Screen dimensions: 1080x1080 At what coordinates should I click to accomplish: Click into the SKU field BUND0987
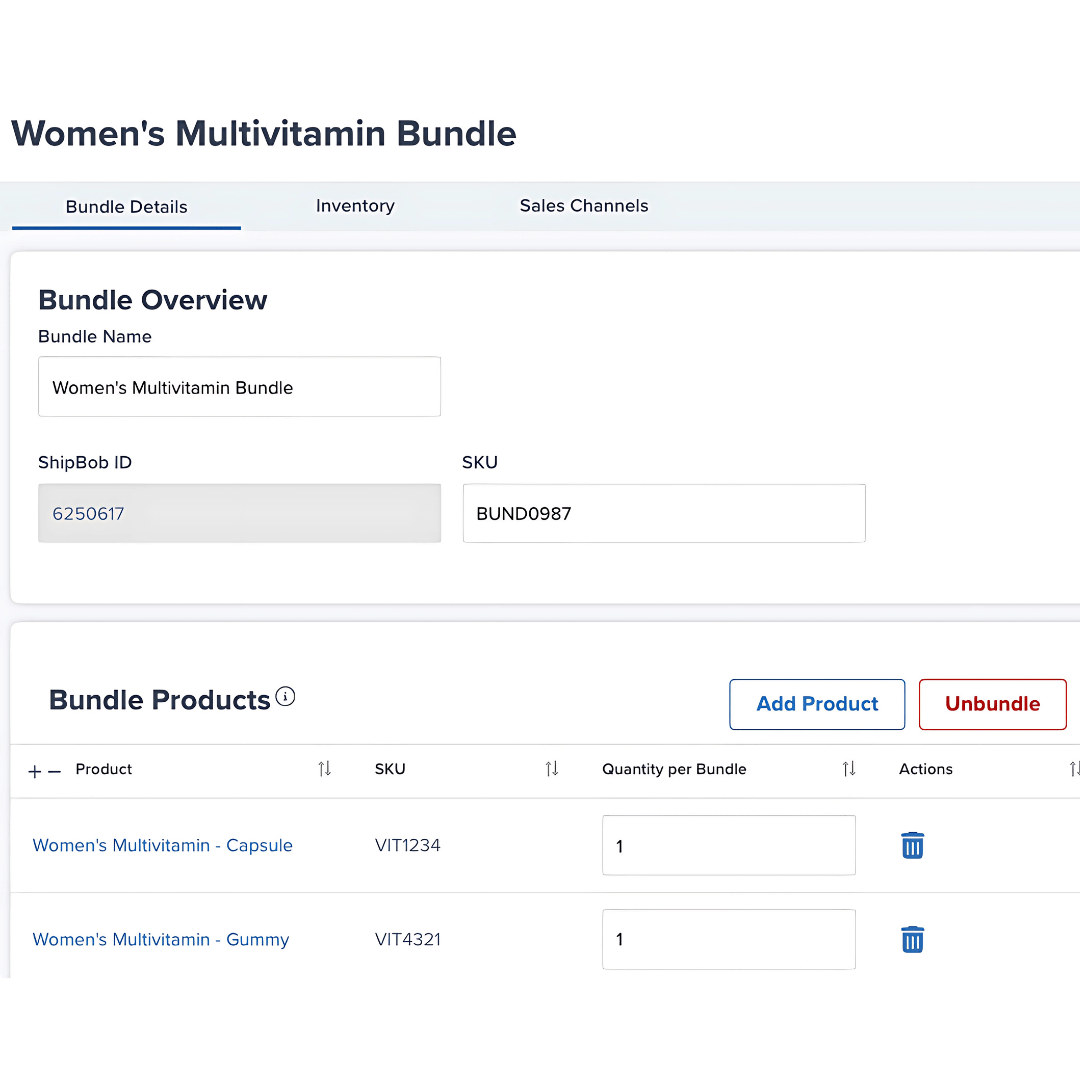pyautogui.click(x=663, y=514)
